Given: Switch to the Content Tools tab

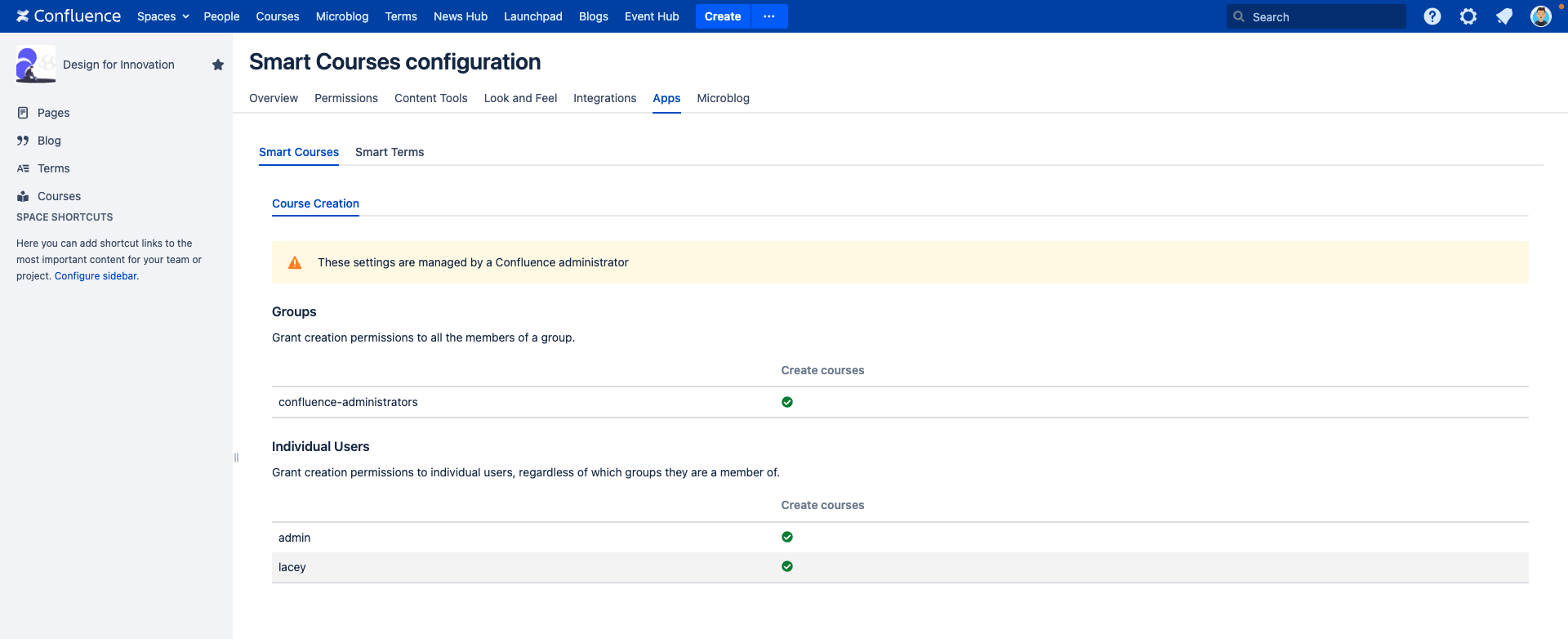Looking at the screenshot, I should pyautogui.click(x=431, y=98).
